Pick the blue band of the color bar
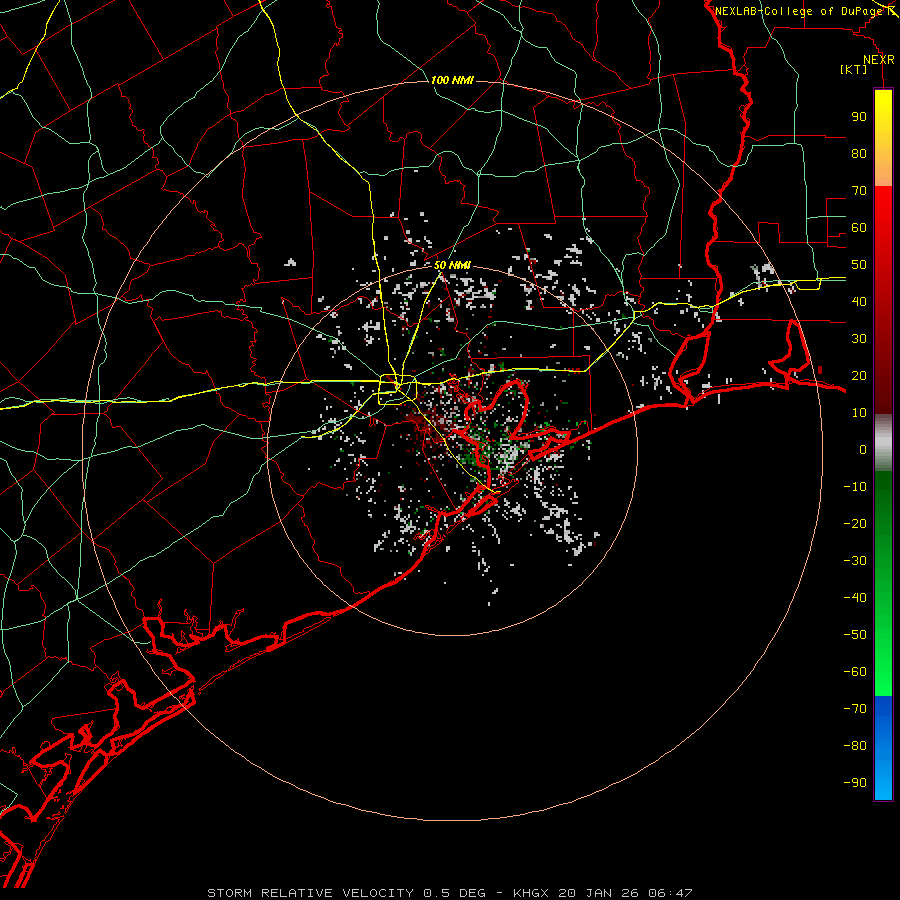Screen dimensions: 900x900 [x=883, y=748]
